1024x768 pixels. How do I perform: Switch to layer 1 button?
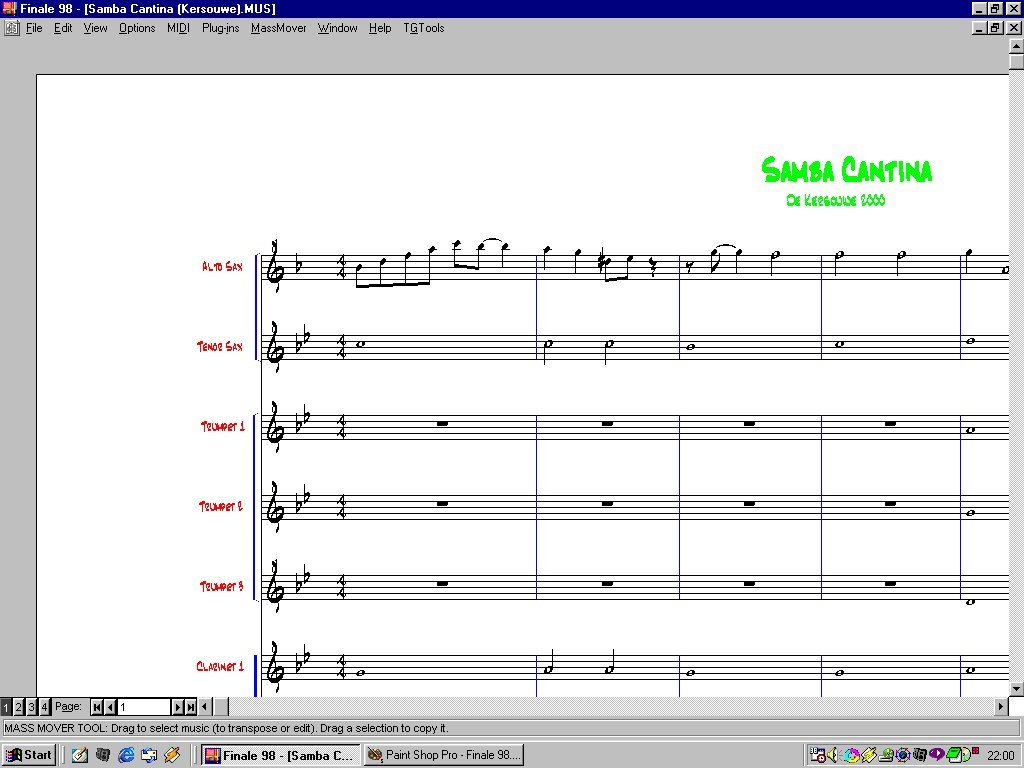click(x=6, y=707)
